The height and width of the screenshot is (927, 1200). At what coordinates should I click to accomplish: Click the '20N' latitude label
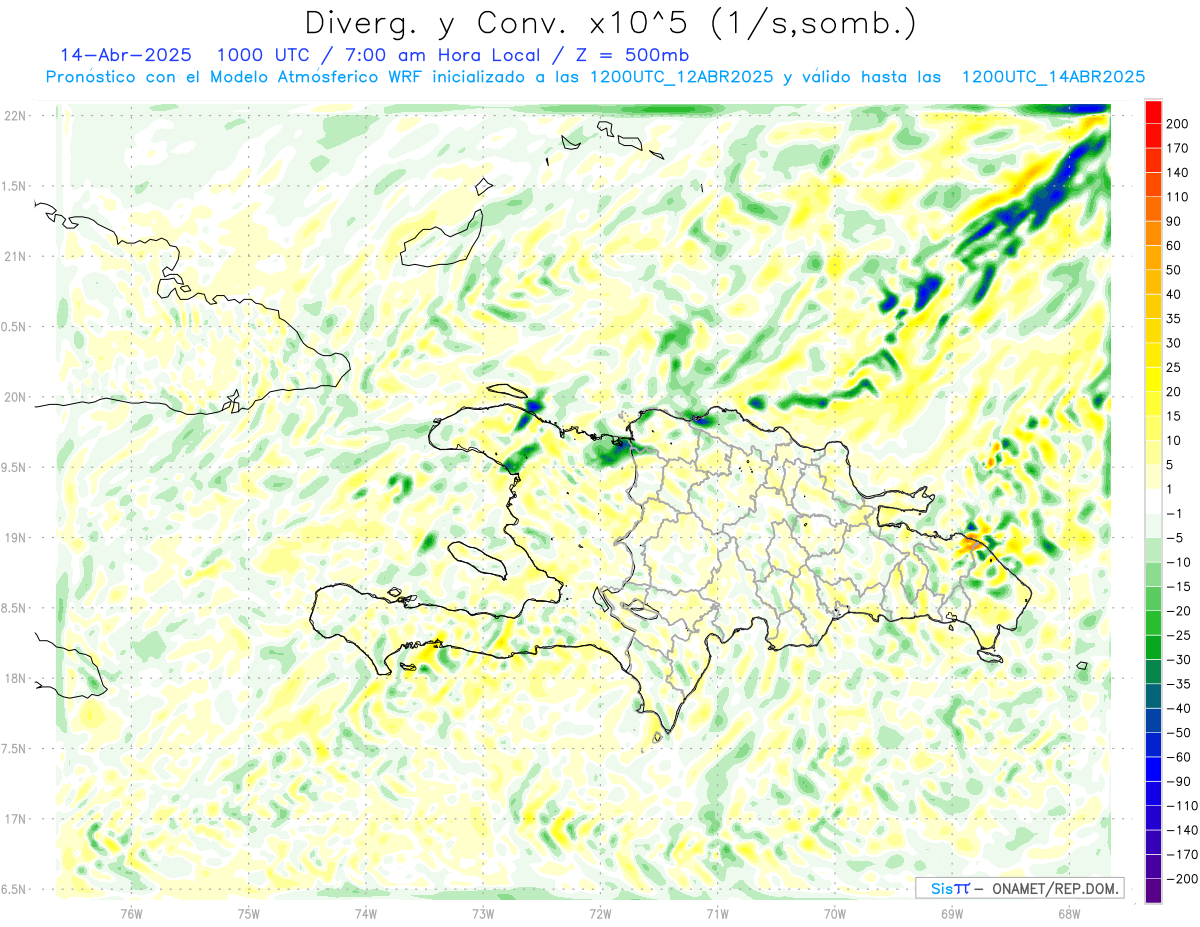click(15, 397)
